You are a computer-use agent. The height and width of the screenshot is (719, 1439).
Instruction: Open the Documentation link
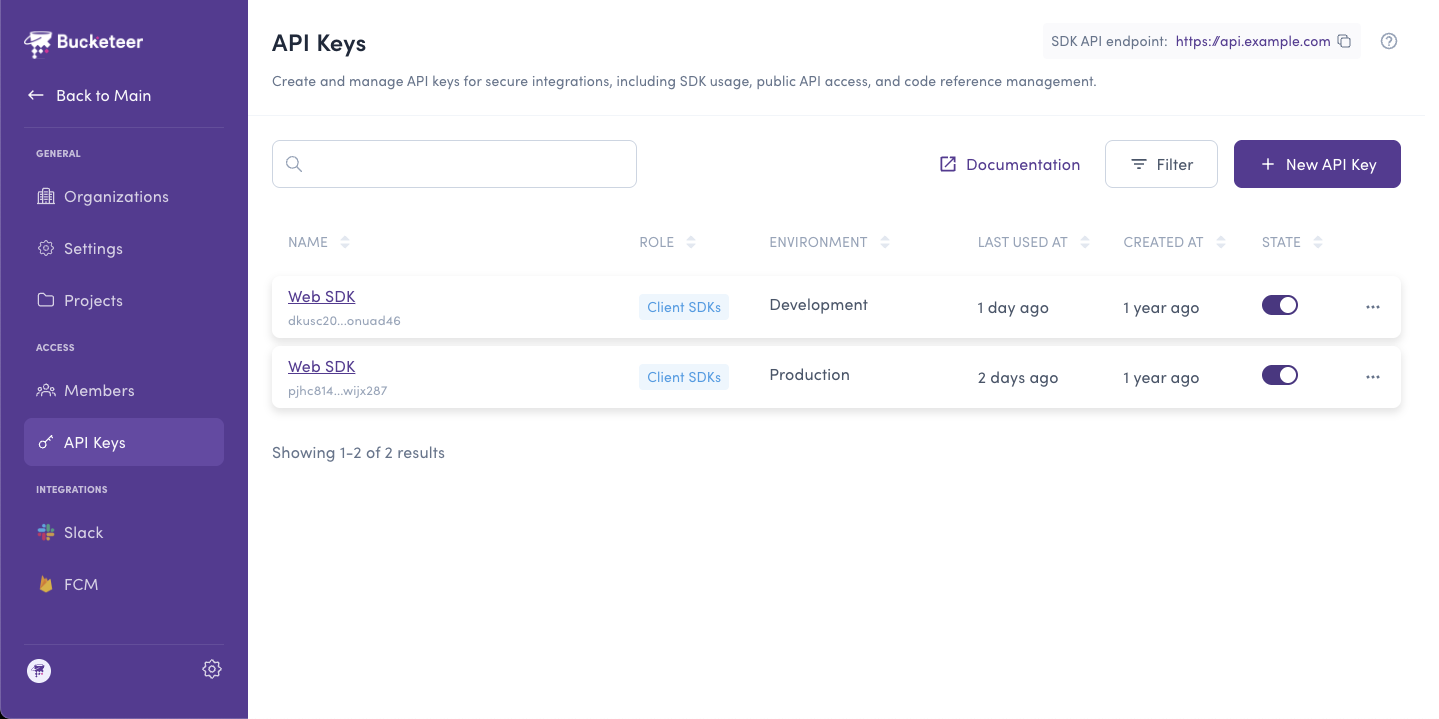[x=1010, y=164]
